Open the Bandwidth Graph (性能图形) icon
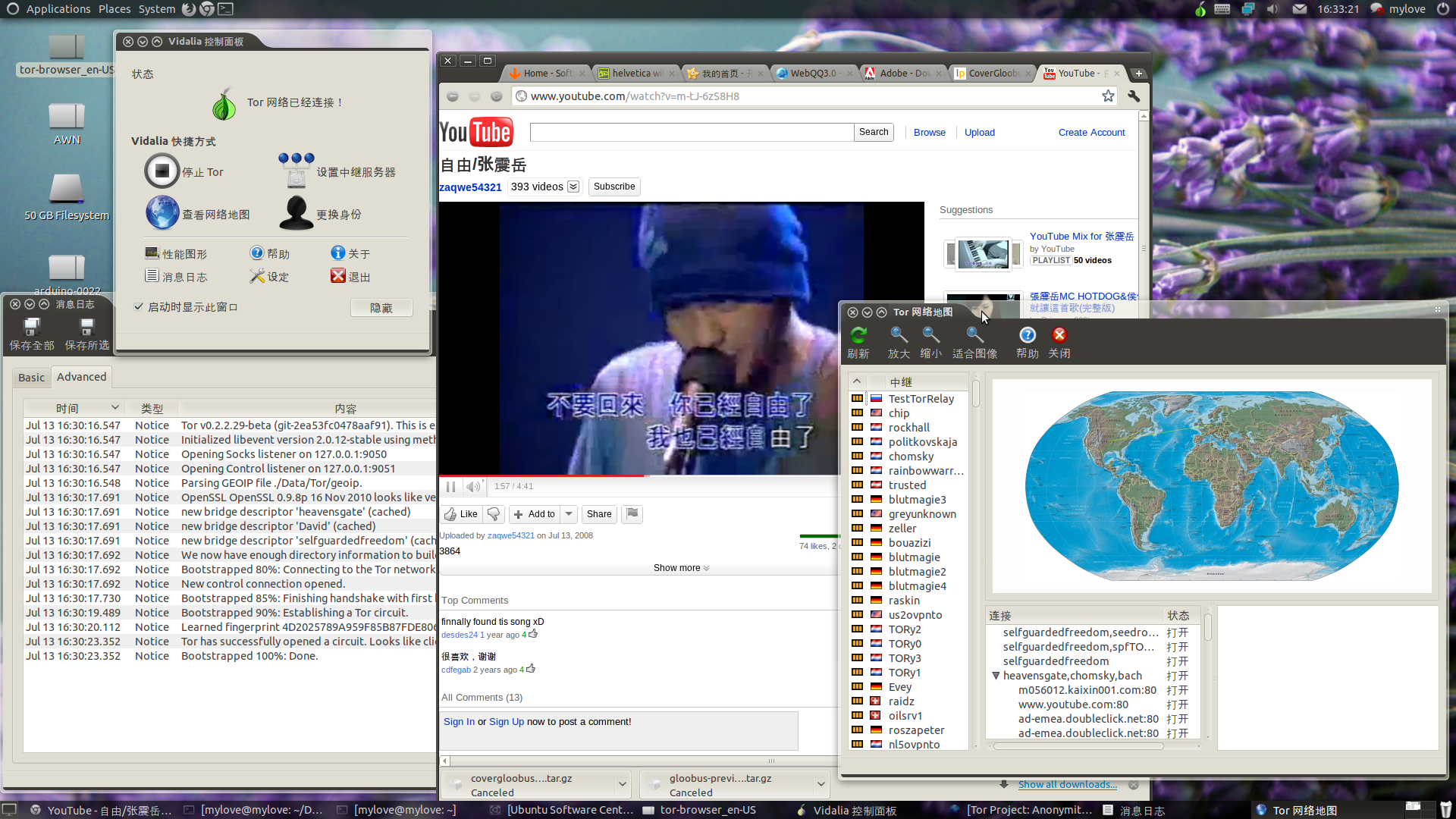 (152, 253)
